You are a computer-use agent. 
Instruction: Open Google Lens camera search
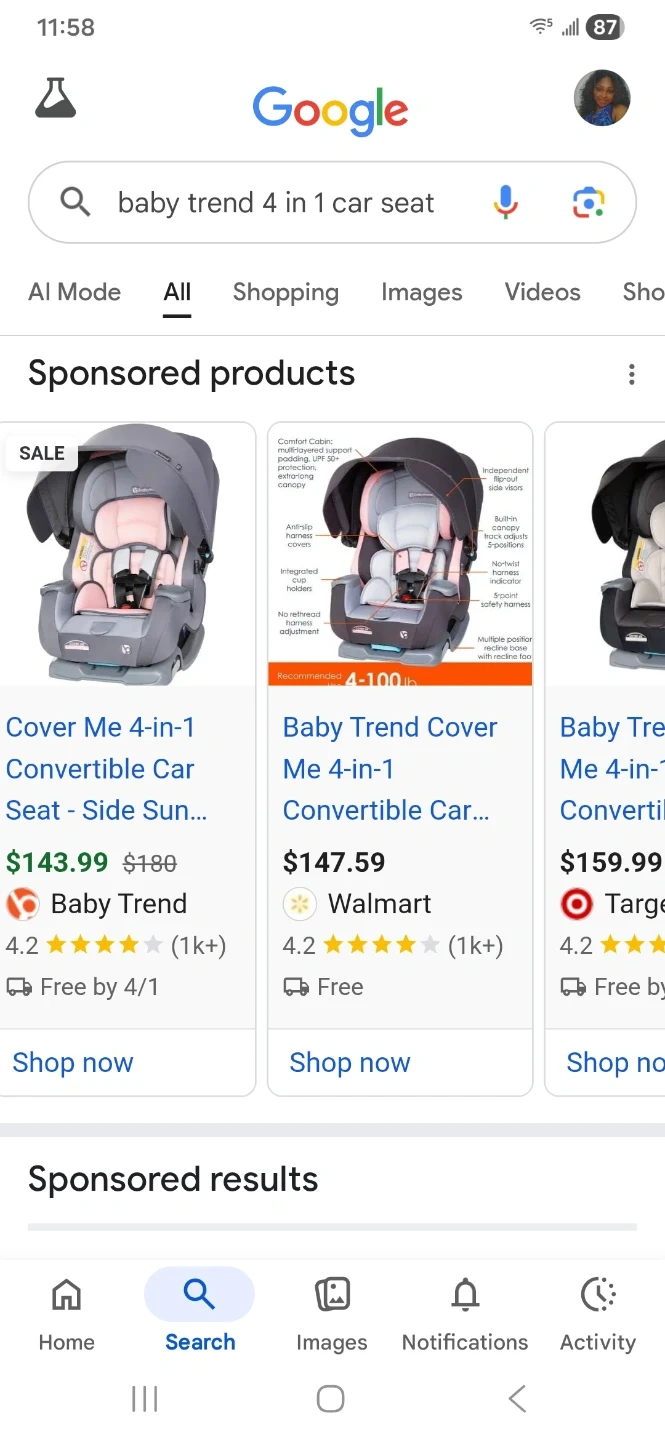click(x=589, y=203)
